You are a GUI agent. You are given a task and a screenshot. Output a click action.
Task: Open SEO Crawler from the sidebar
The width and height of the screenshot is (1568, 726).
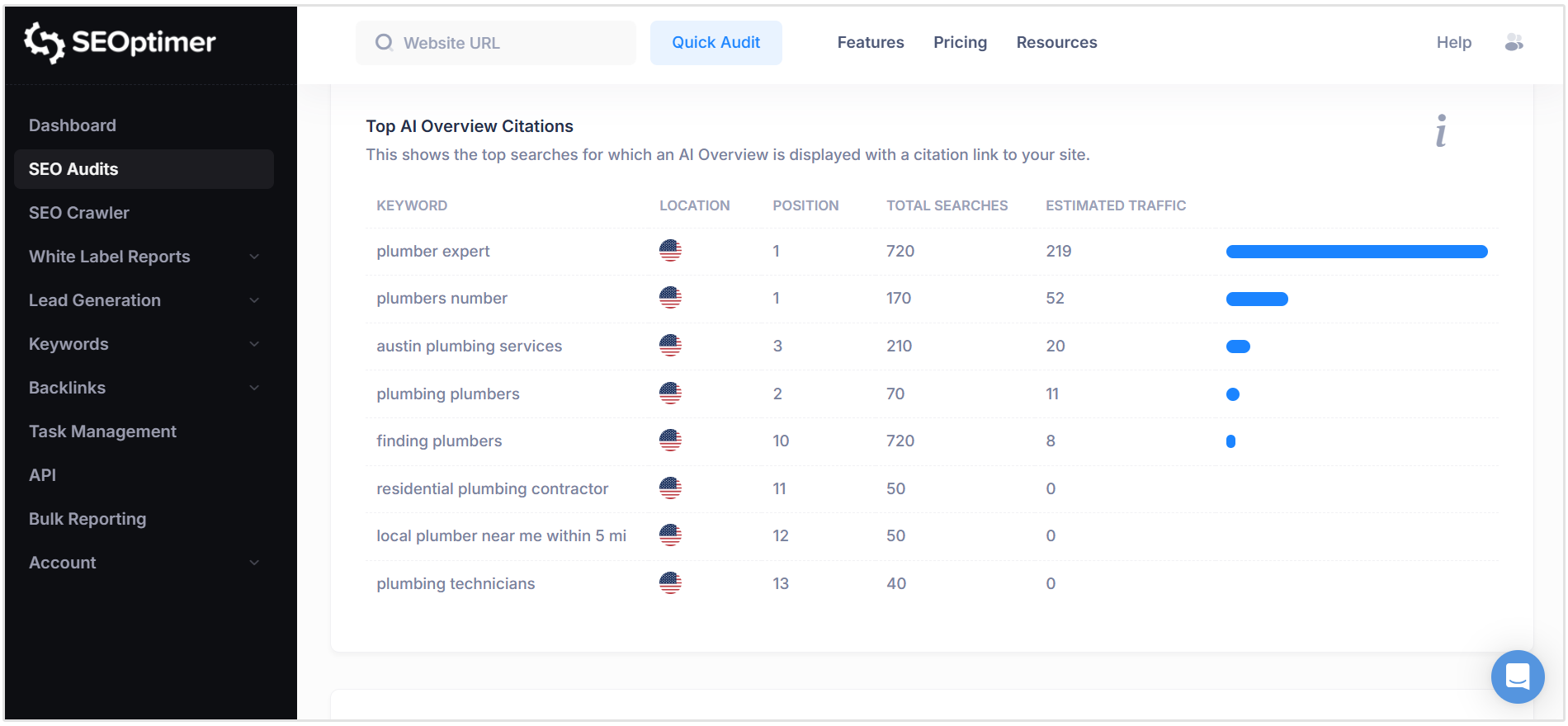click(x=144, y=213)
